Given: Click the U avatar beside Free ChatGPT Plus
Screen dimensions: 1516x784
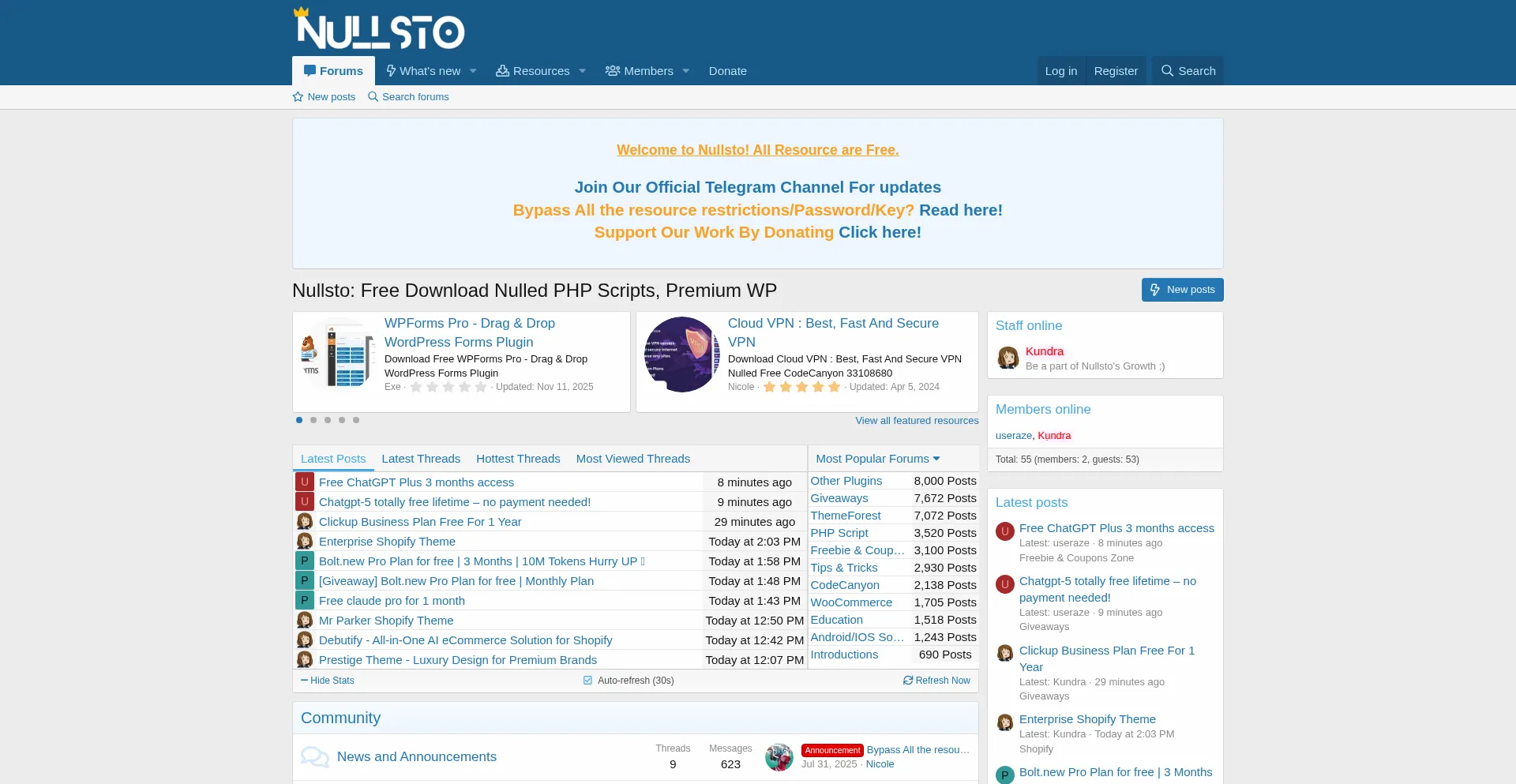Looking at the screenshot, I should [305, 482].
